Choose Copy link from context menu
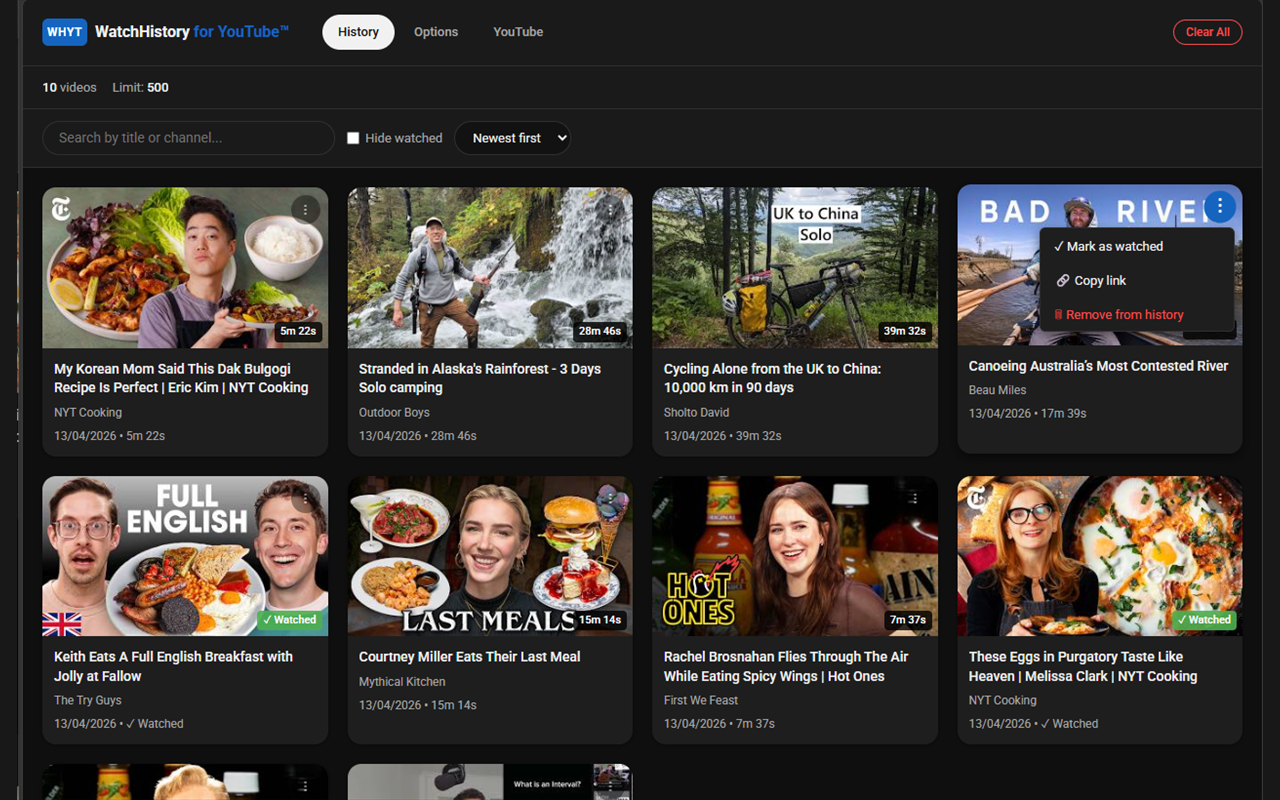 [x=1136, y=280]
